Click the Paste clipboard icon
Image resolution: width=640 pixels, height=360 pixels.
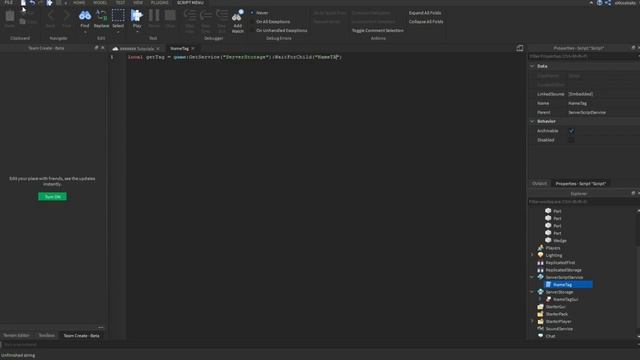click(9, 19)
